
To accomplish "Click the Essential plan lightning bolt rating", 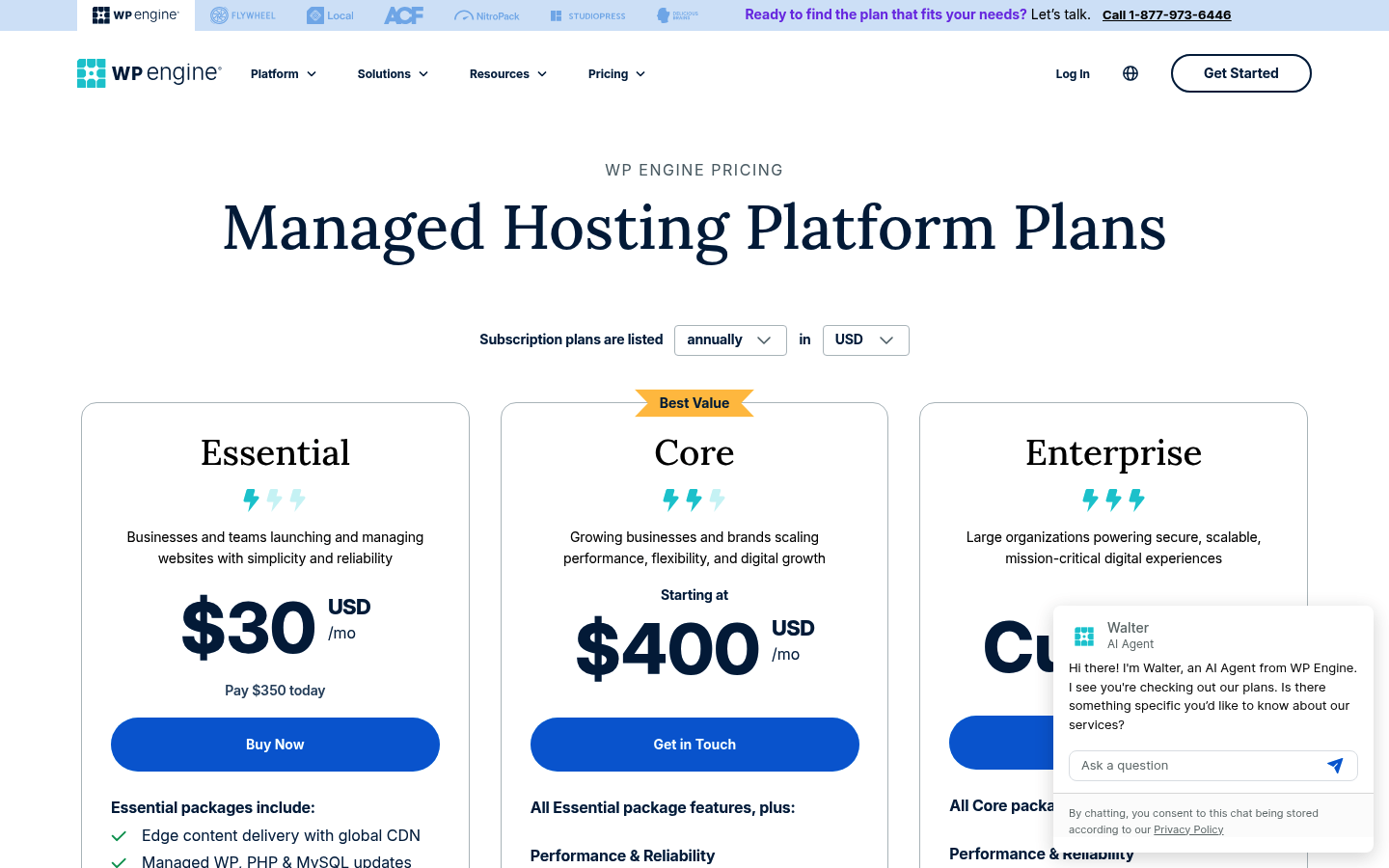I will click(x=275, y=500).
